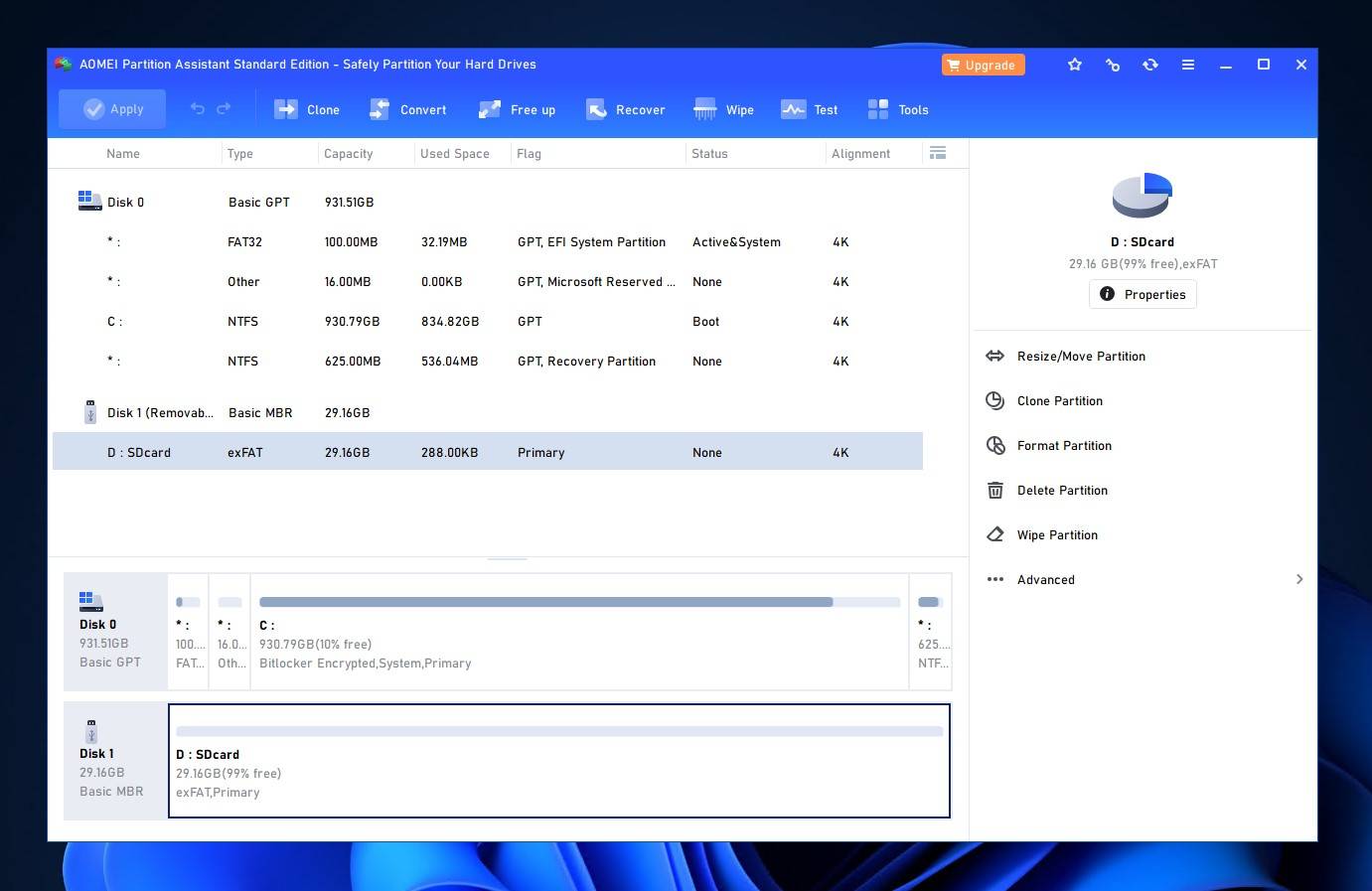Screen dimensions: 1372x891
Task: Open the hamburger menu in the title bar
Action: click(x=1188, y=65)
